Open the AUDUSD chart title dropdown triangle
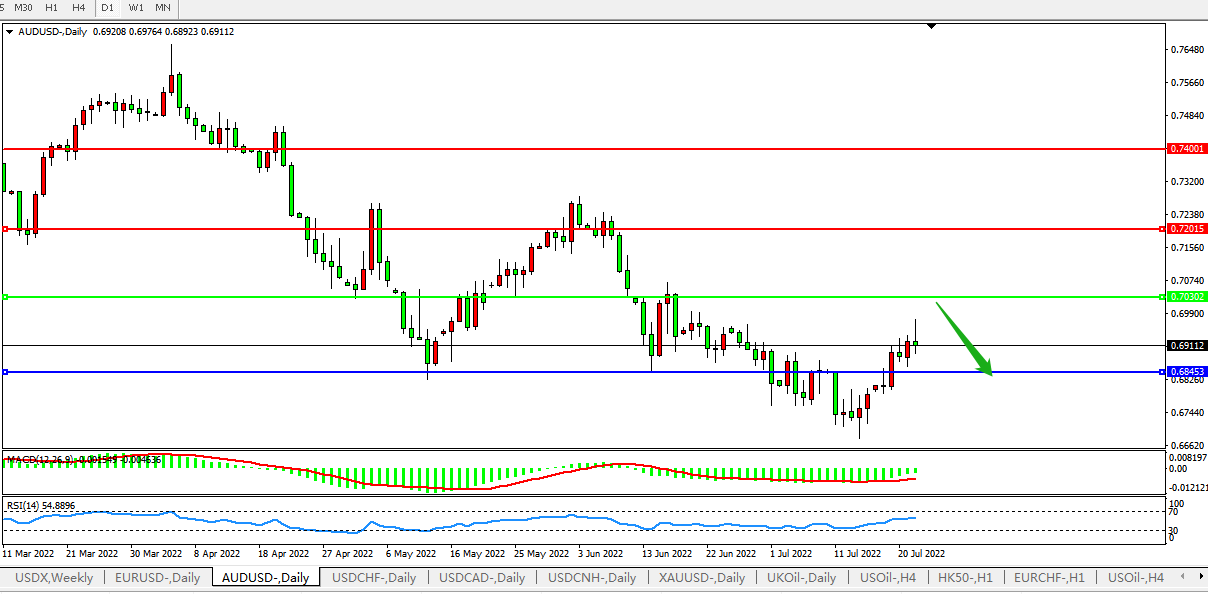 pyautogui.click(x=10, y=32)
